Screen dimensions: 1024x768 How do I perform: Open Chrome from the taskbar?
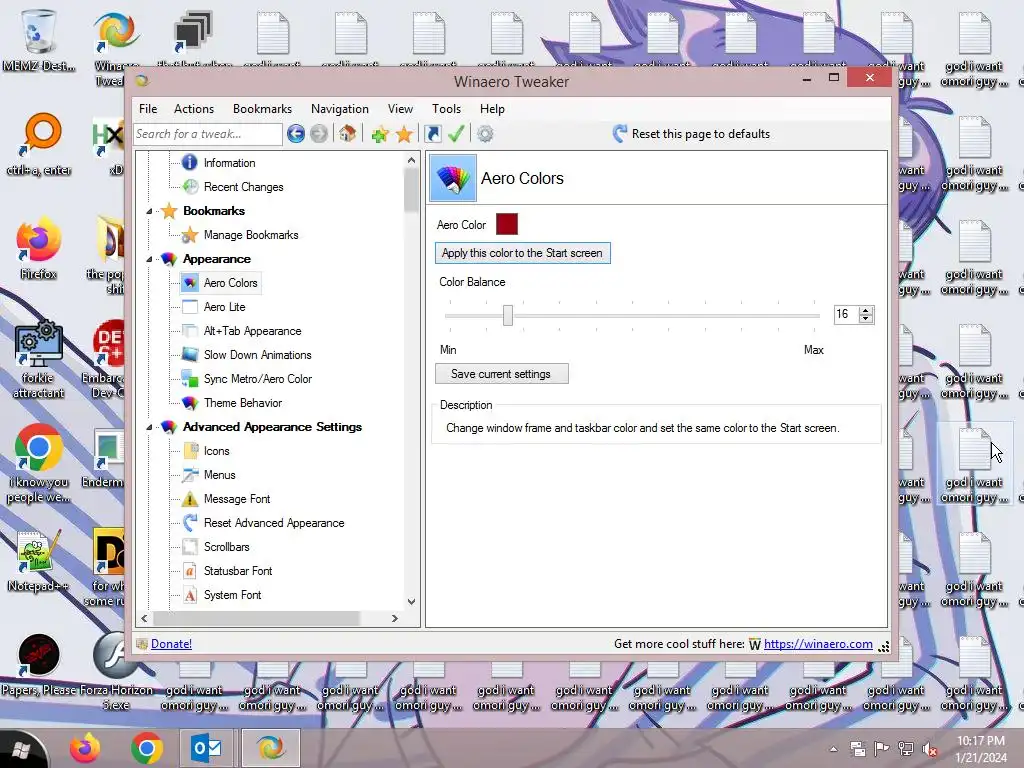pos(146,748)
